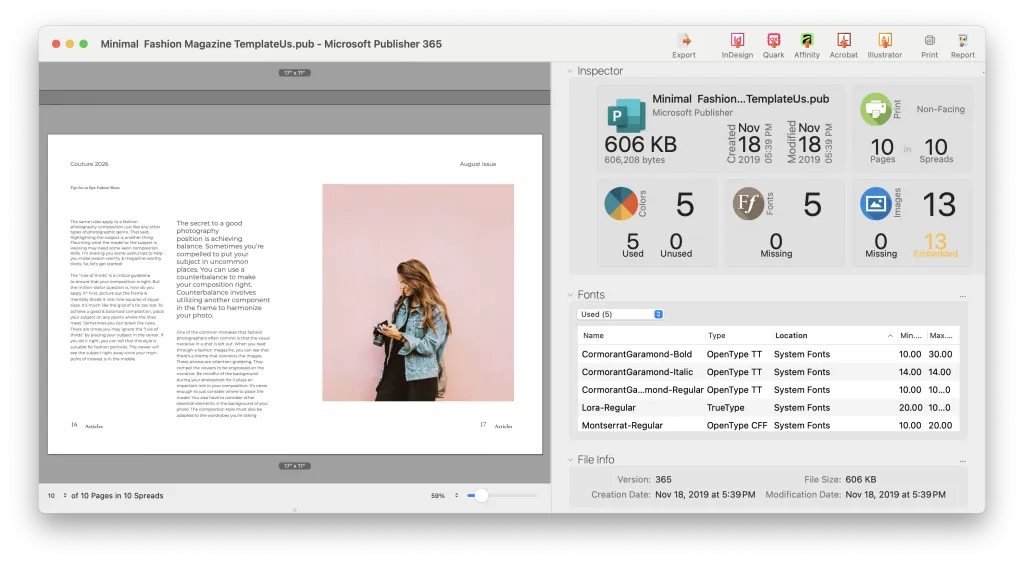Click the 0 Missing fonts count
The image size is (1024, 564).
point(776,245)
